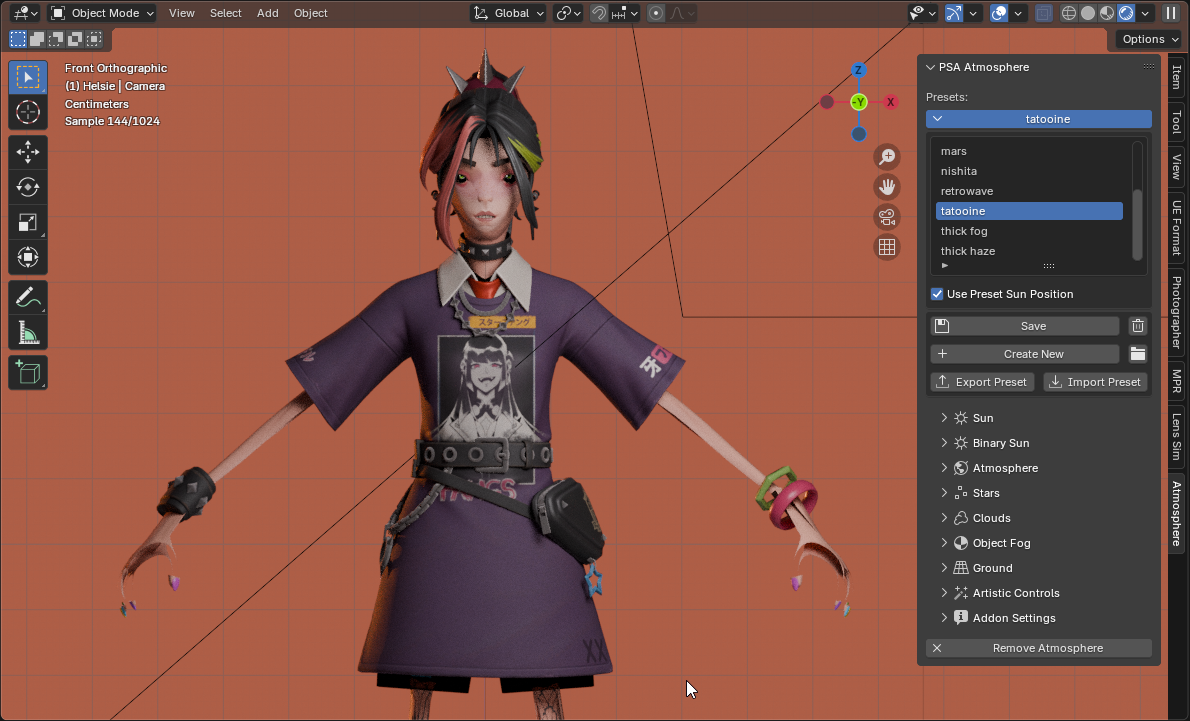The image size is (1190, 721).
Task: Pick the Rotate tool
Action: (x=28, y=187)
